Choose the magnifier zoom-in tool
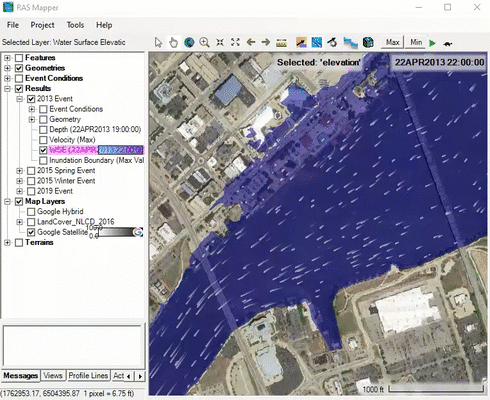Viewport: 490px width, 400px height. click(204, 43)
